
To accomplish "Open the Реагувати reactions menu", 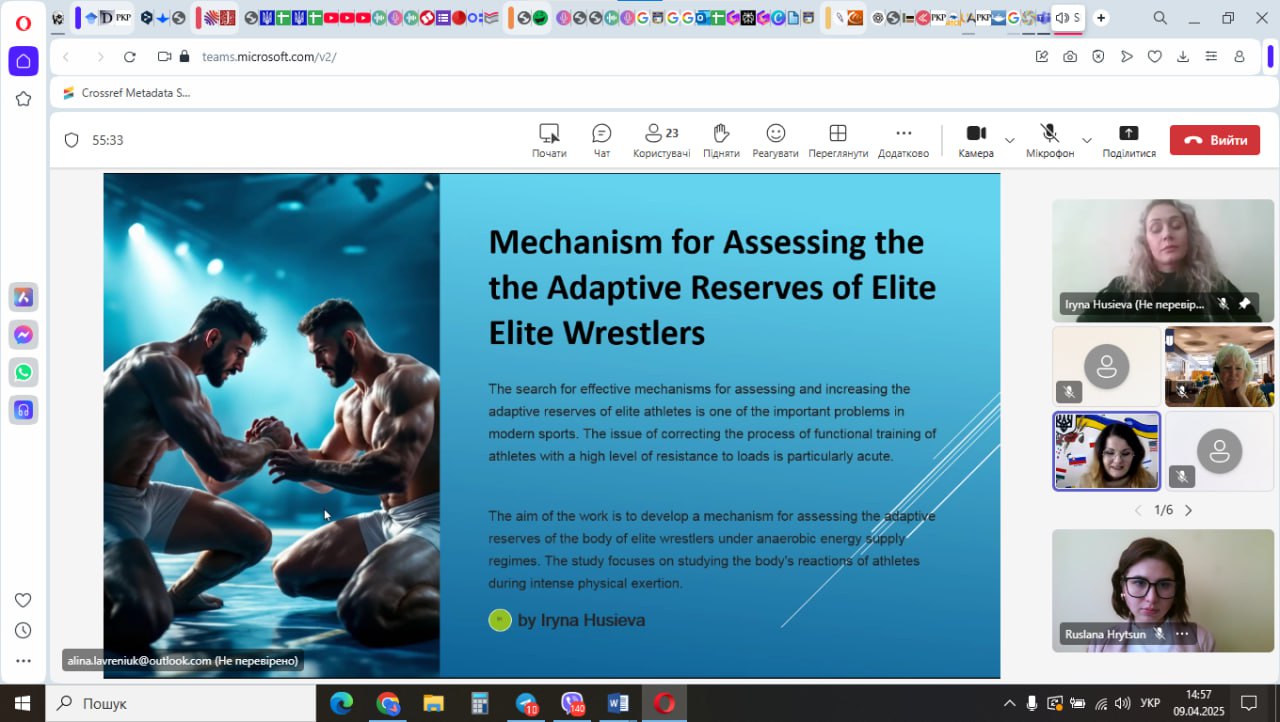I will 776,140.
